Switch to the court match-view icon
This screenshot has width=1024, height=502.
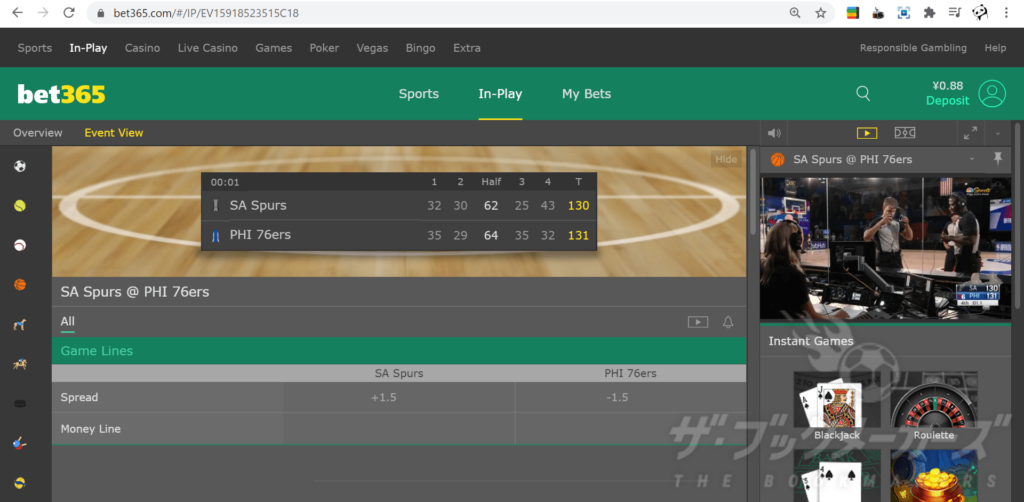click(x=904, y=133)
